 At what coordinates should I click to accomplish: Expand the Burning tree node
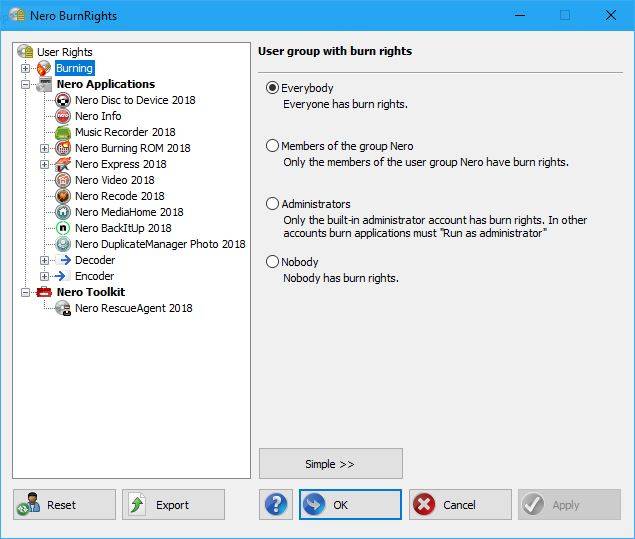pyautogui.click(x=25, y=68)
